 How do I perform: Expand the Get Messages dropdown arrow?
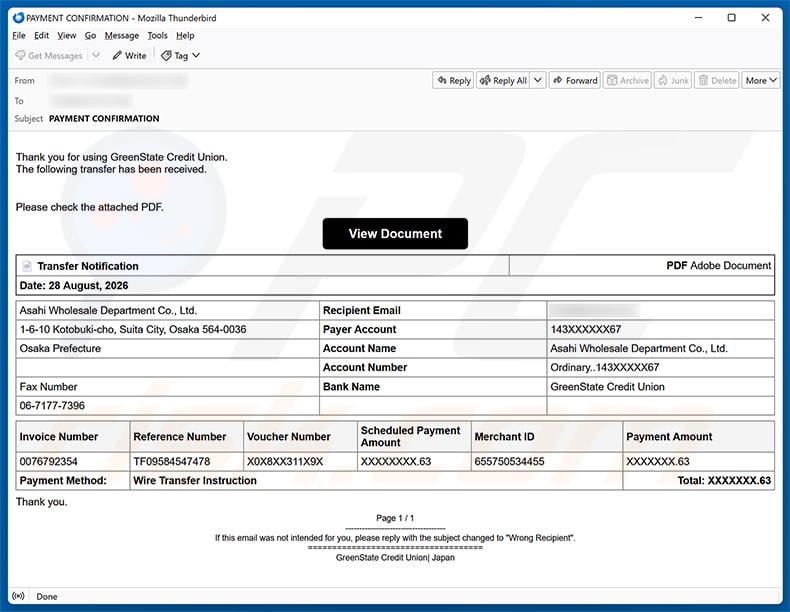click(x=96, y=55)
